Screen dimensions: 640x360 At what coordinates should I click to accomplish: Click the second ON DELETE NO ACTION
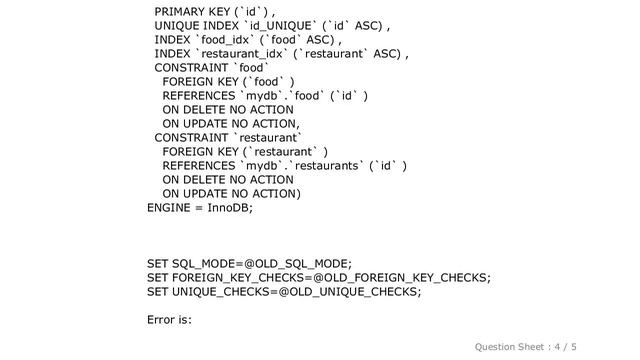pos(228,180)
